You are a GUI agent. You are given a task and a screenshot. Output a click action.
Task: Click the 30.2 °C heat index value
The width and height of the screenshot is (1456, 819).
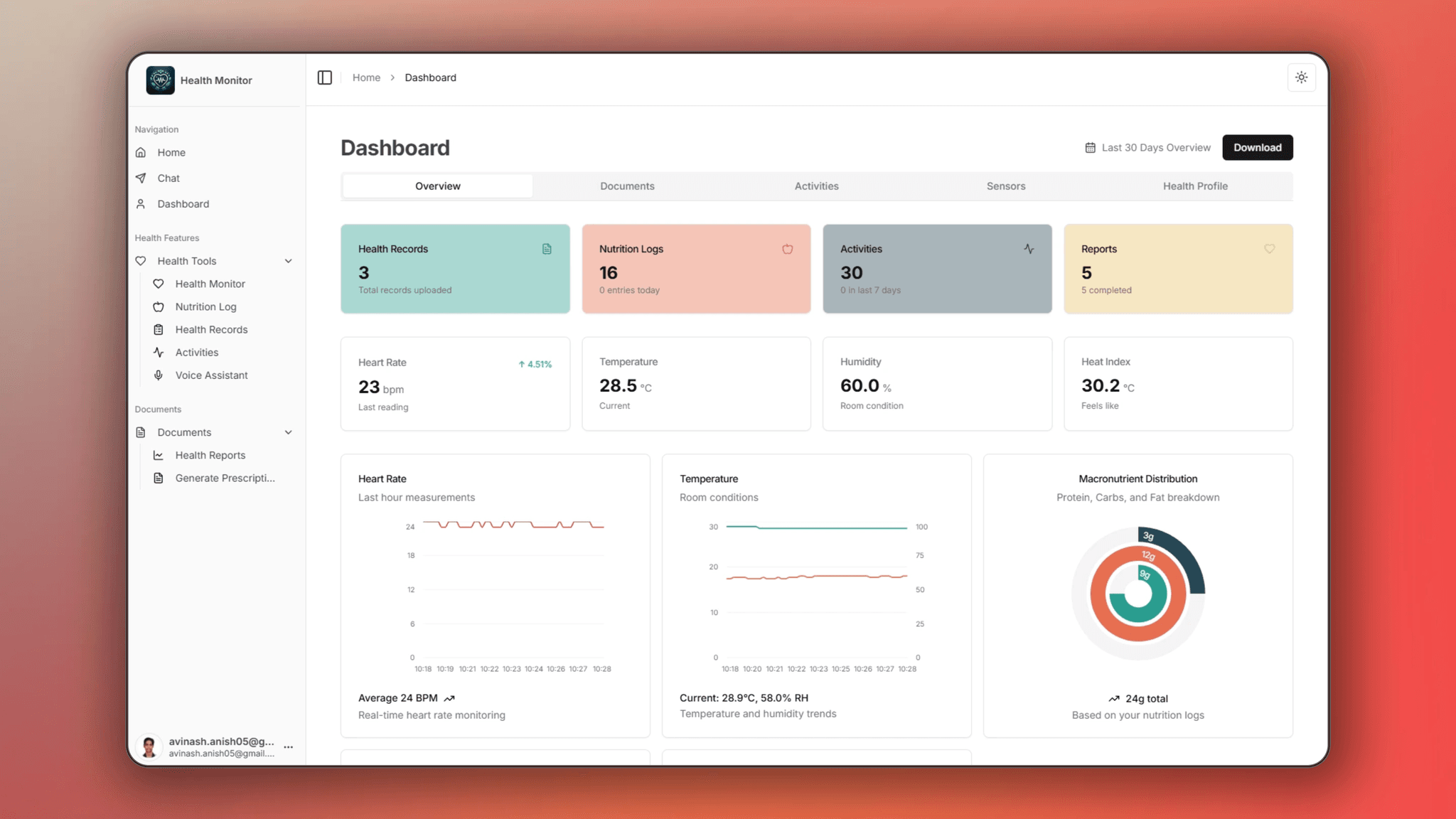click(x=1108, y=386)
